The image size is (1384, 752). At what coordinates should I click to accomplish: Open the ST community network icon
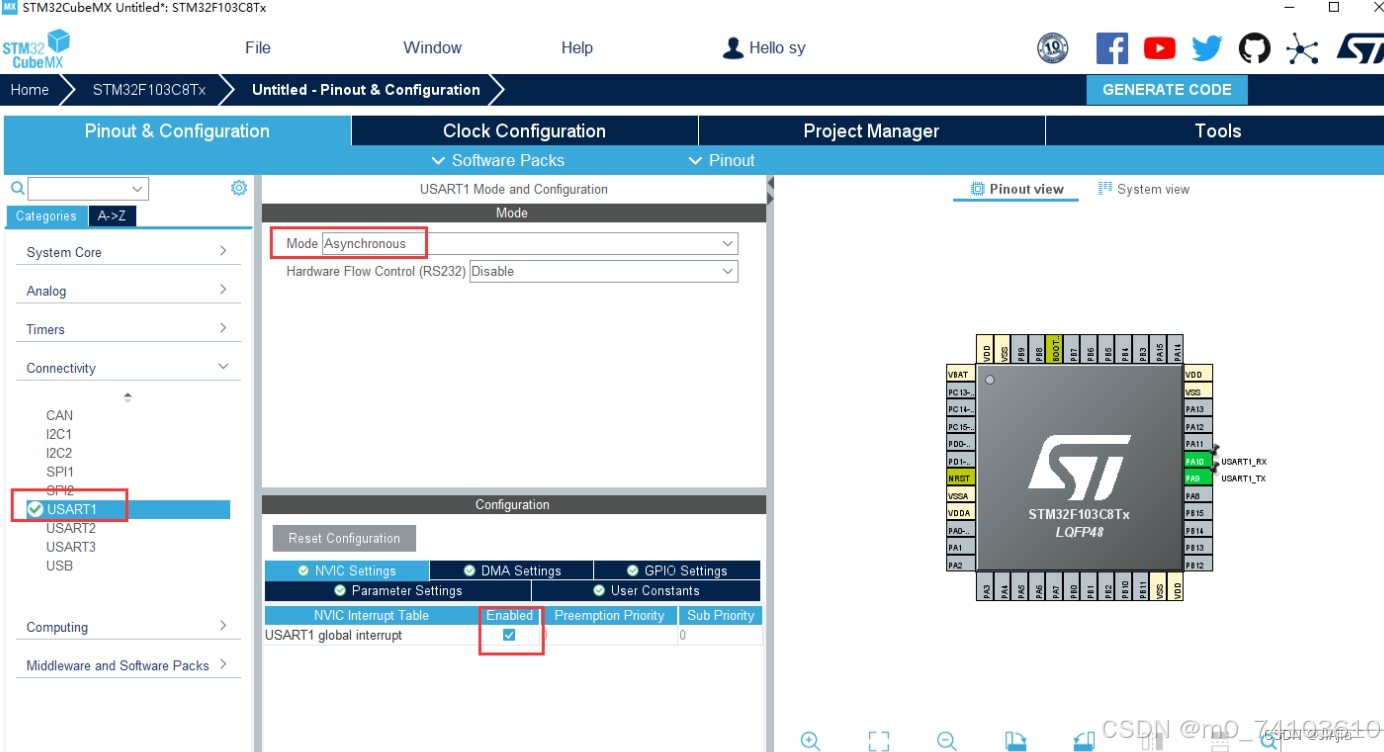(x=1302, y=48)
